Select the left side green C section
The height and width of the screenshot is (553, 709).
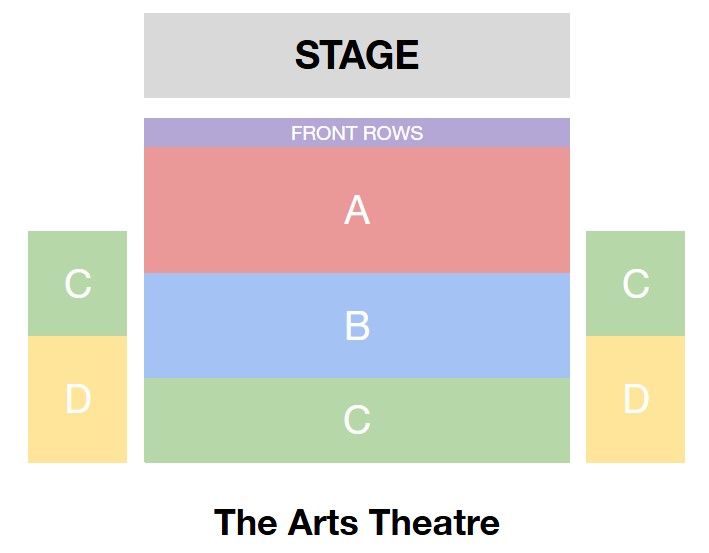77,284
